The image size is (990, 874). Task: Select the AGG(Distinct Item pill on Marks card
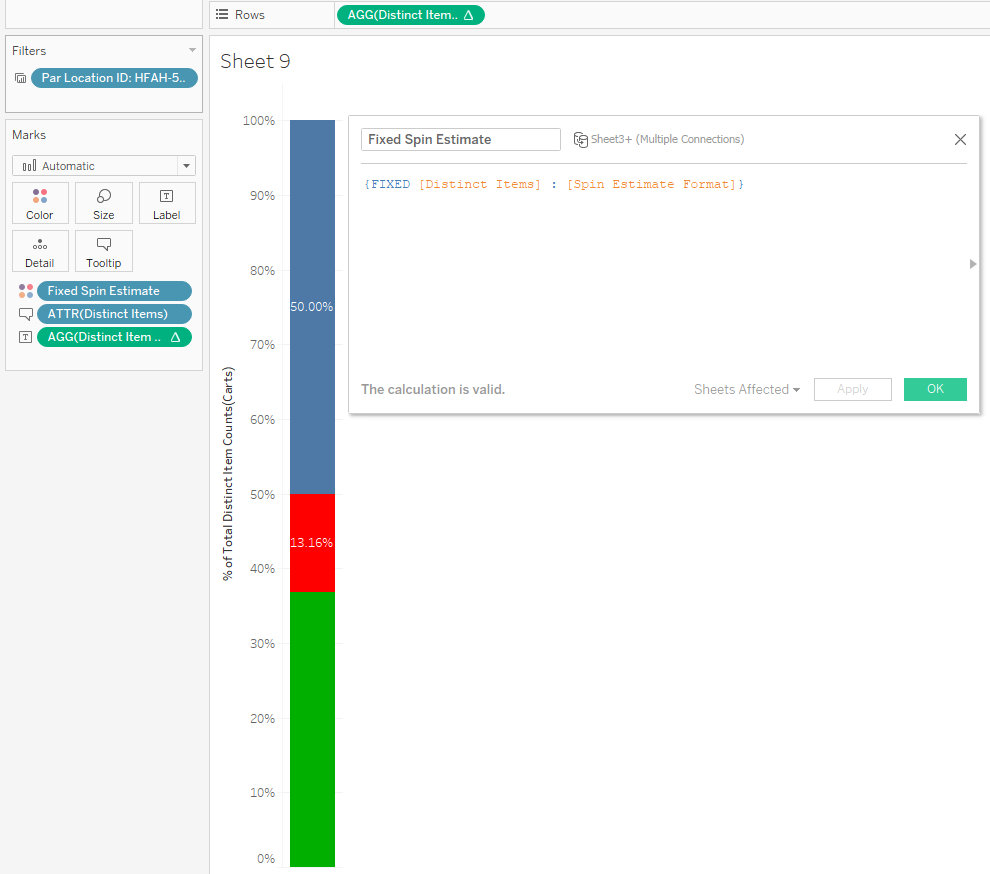click(x=114, y=337)
